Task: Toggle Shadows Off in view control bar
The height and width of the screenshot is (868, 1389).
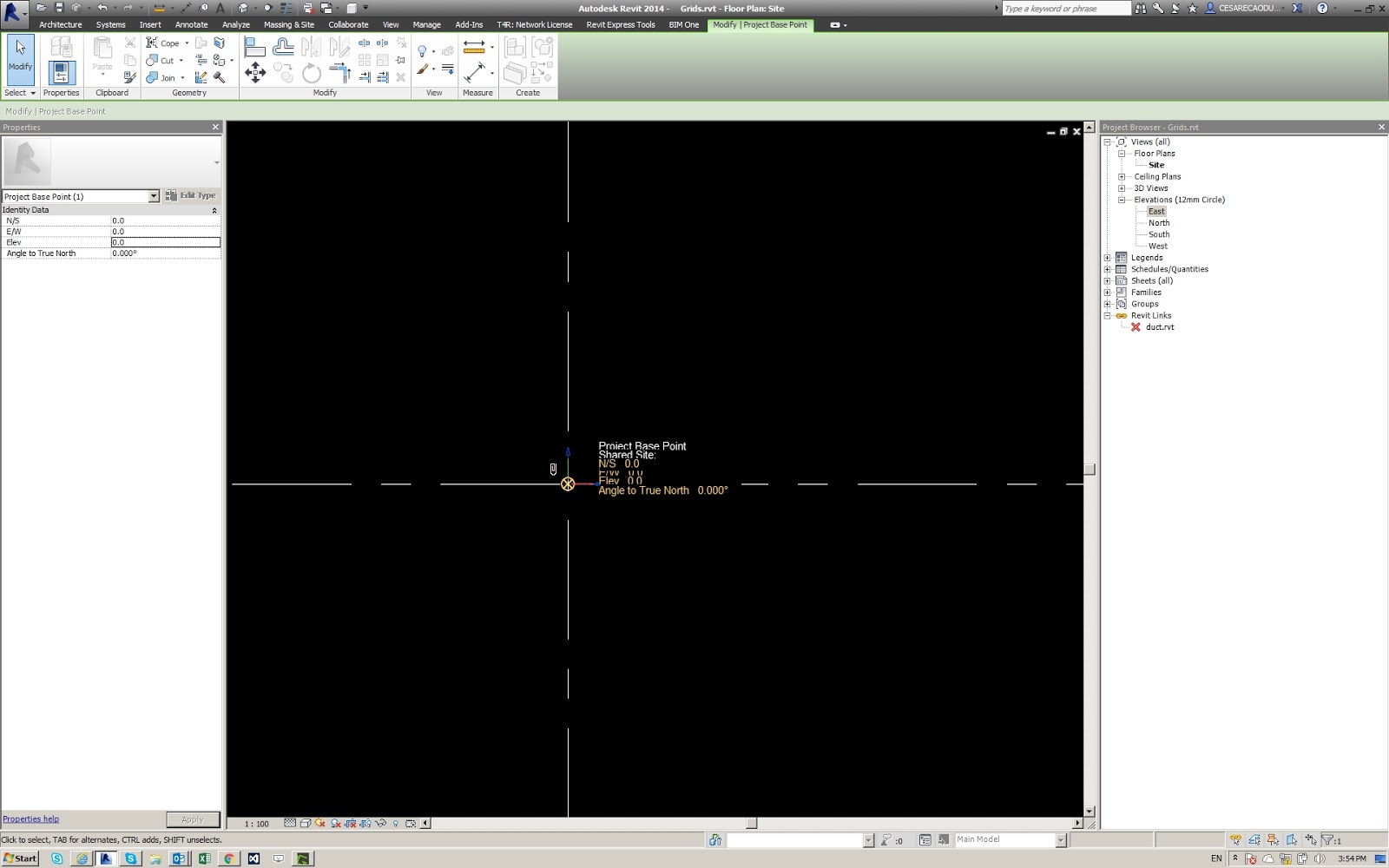Action: 319,823
